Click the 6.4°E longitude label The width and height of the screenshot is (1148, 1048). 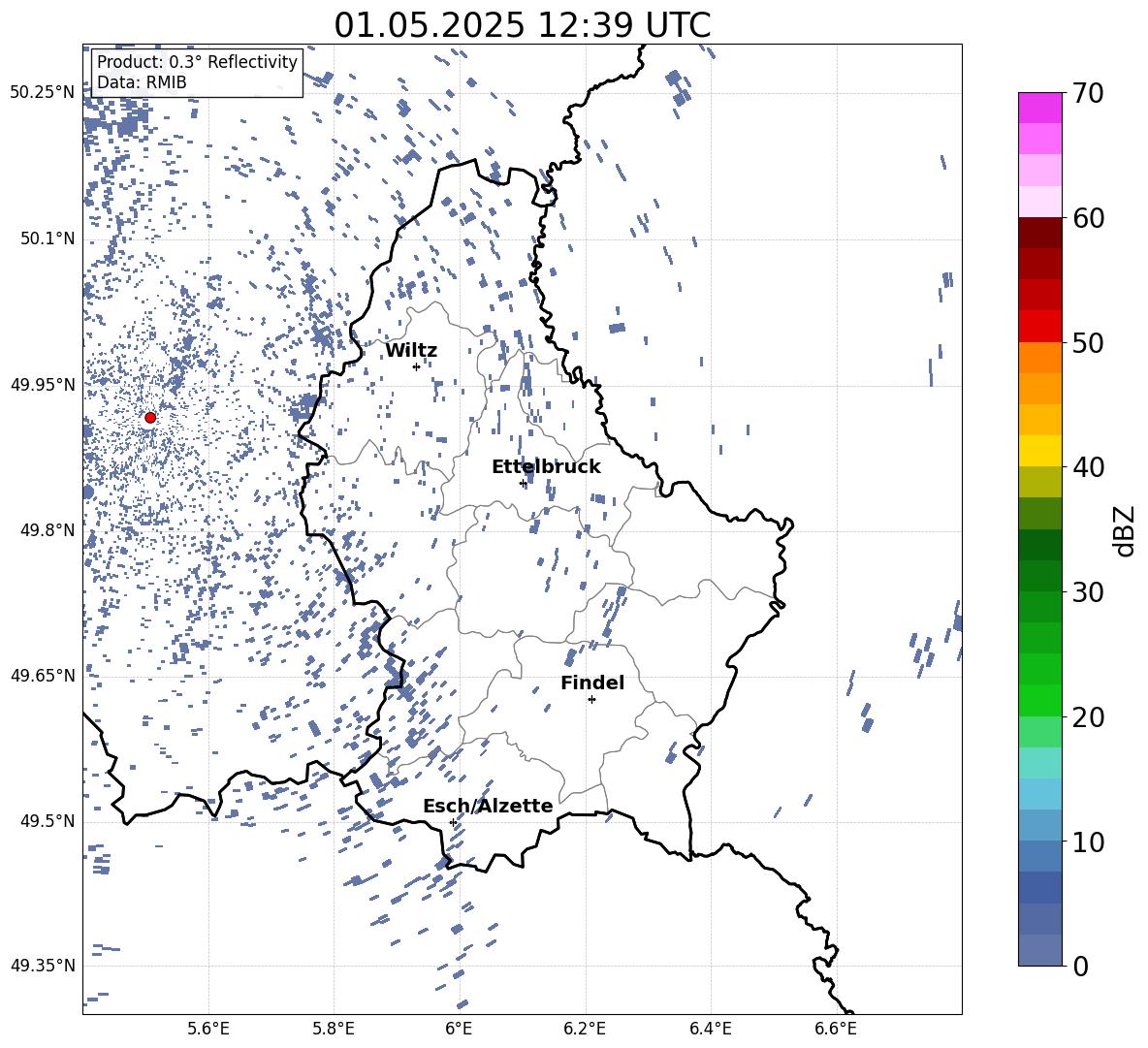pos(710,1029)
